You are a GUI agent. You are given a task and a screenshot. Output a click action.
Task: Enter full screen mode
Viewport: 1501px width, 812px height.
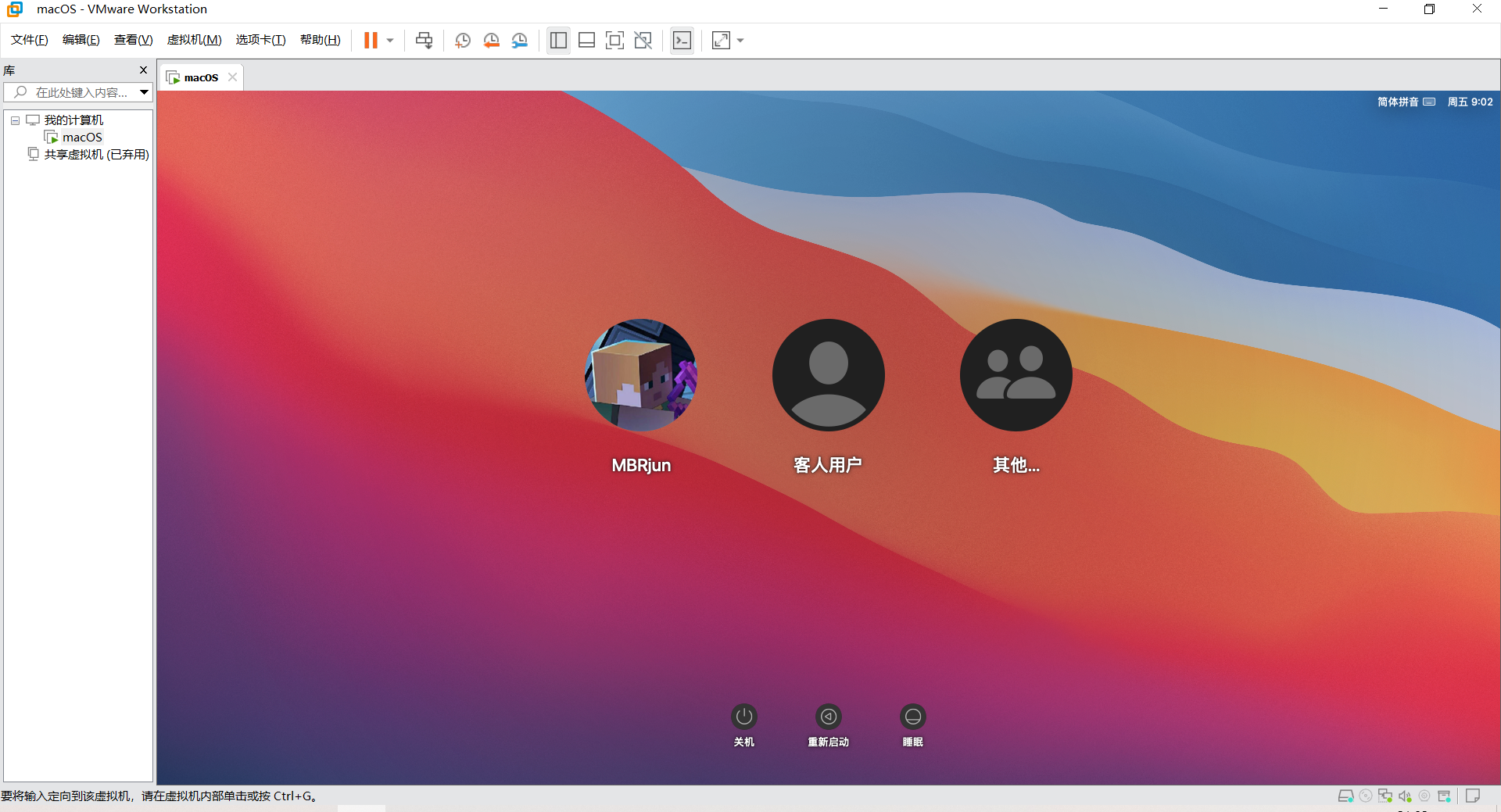pyautogui.click(x=614, y=40)
